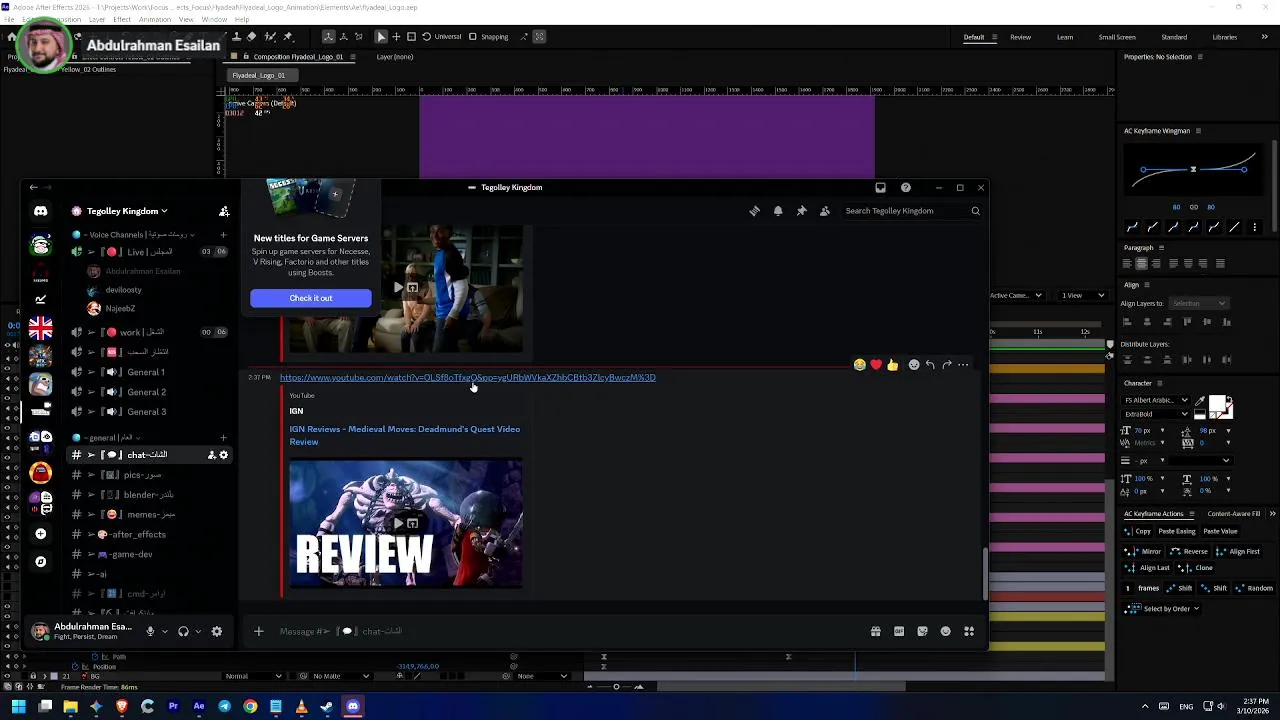Viewport: 1280px width, 720px height.
Task: Open Discord user settings gear
Action: pos(216,631)
